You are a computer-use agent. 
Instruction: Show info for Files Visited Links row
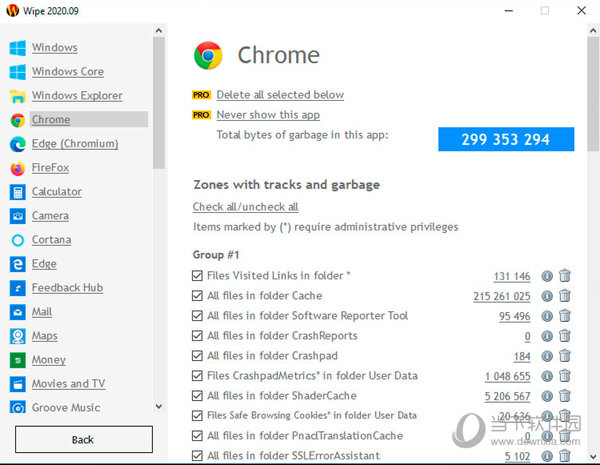pos(547,276)
